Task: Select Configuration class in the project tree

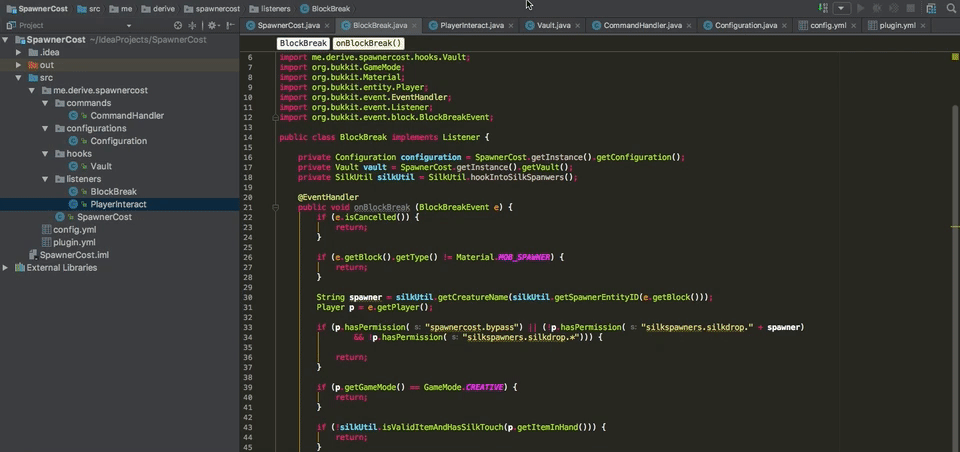Action: click(x=119, y=141)
